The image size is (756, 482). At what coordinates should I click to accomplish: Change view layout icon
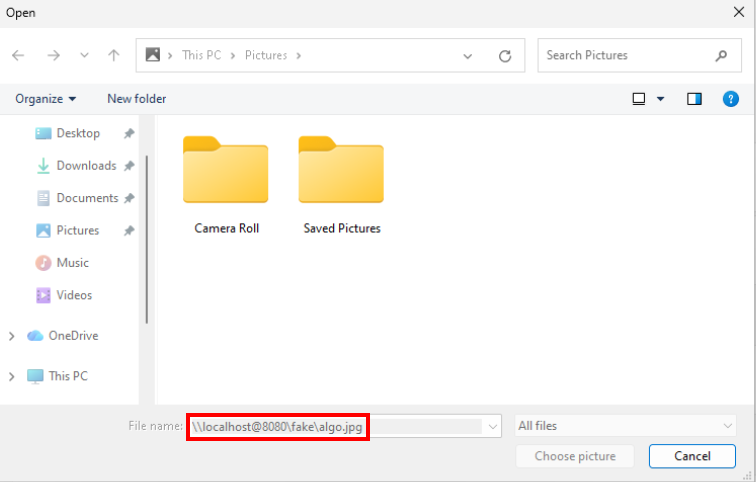[639, 99]
